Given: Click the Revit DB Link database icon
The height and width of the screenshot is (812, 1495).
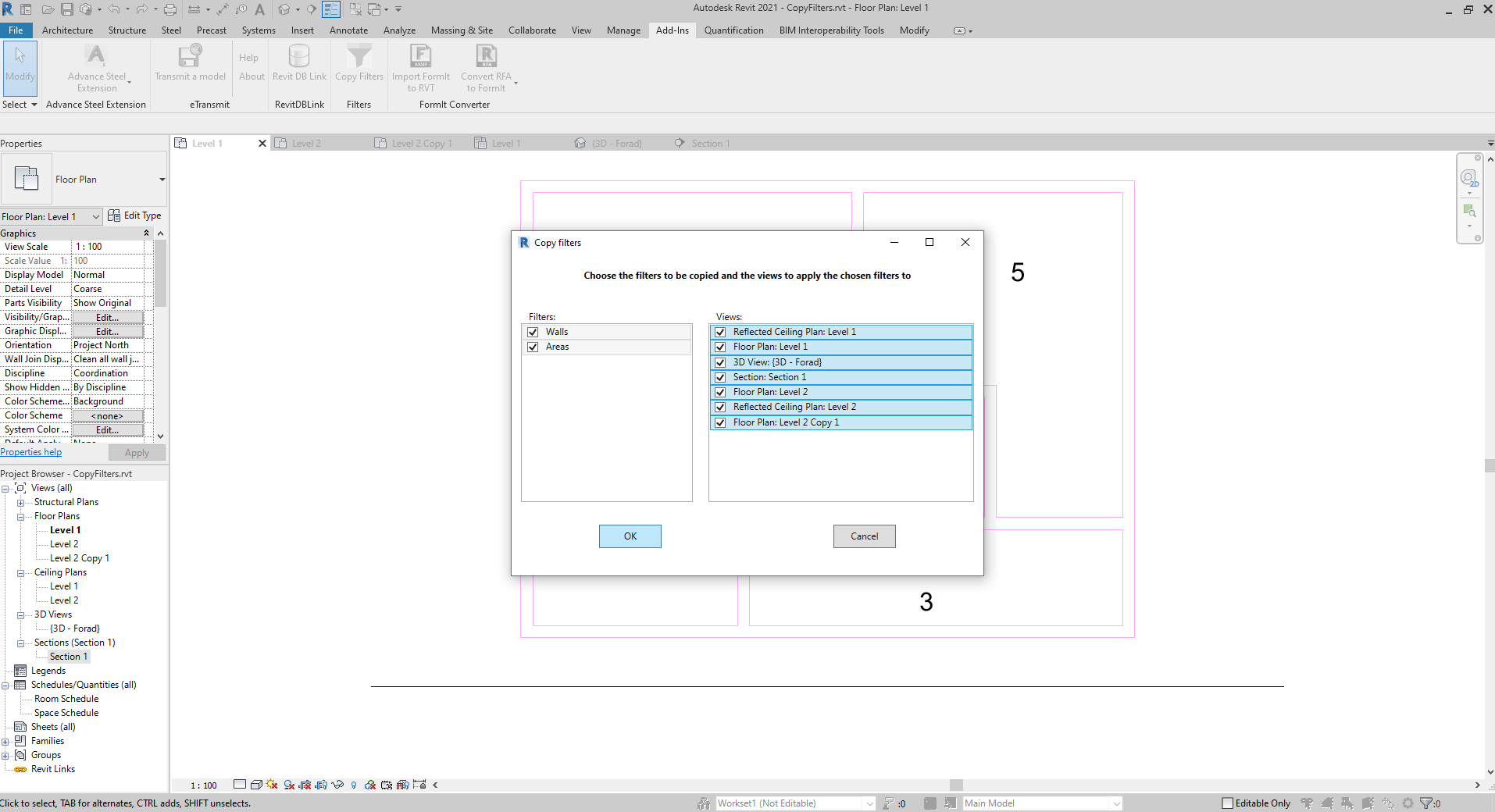Looking at the screenshot, I should tap(299, 55).
